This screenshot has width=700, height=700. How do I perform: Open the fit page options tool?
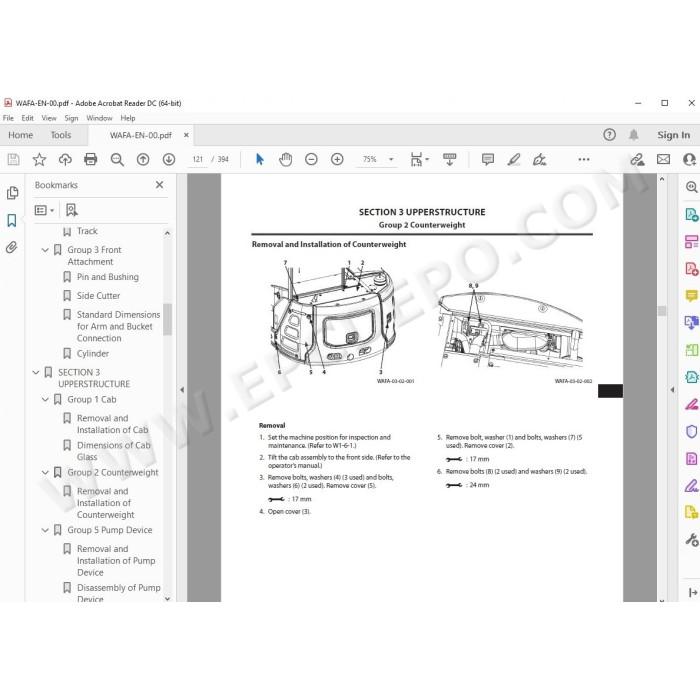(x=419, y=159)
